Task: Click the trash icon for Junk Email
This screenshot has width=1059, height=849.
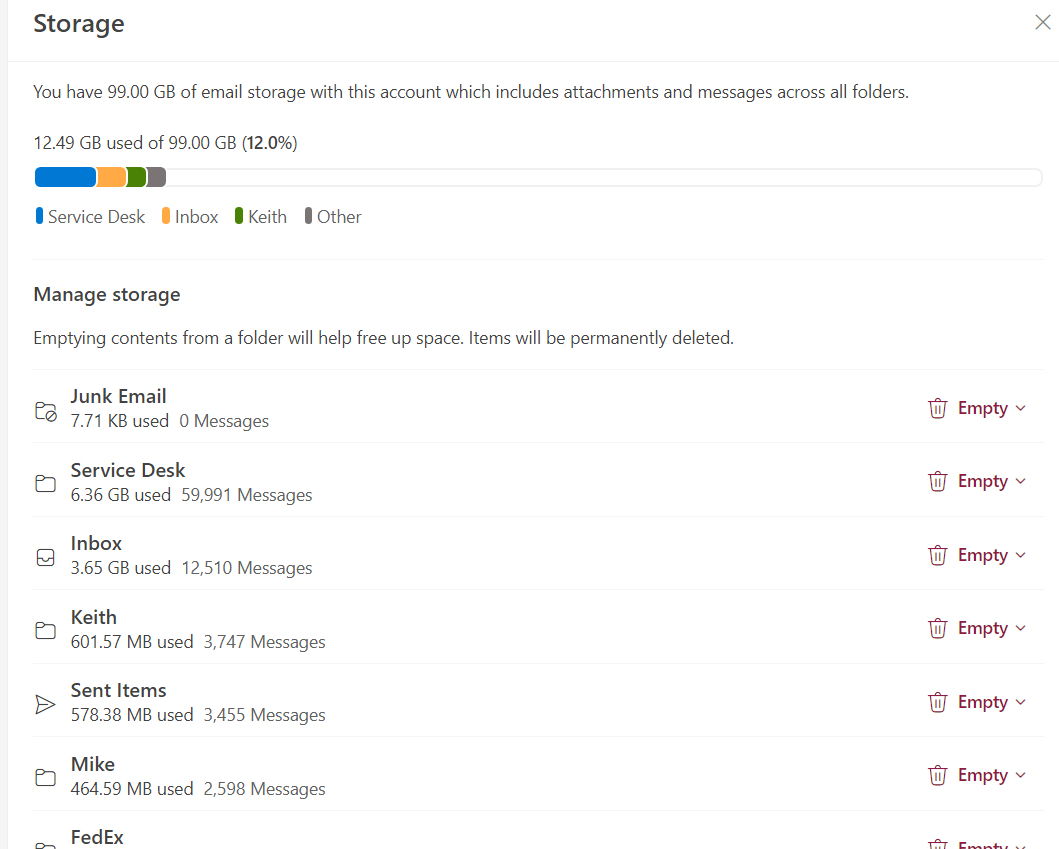Action: tap(937, 408)
